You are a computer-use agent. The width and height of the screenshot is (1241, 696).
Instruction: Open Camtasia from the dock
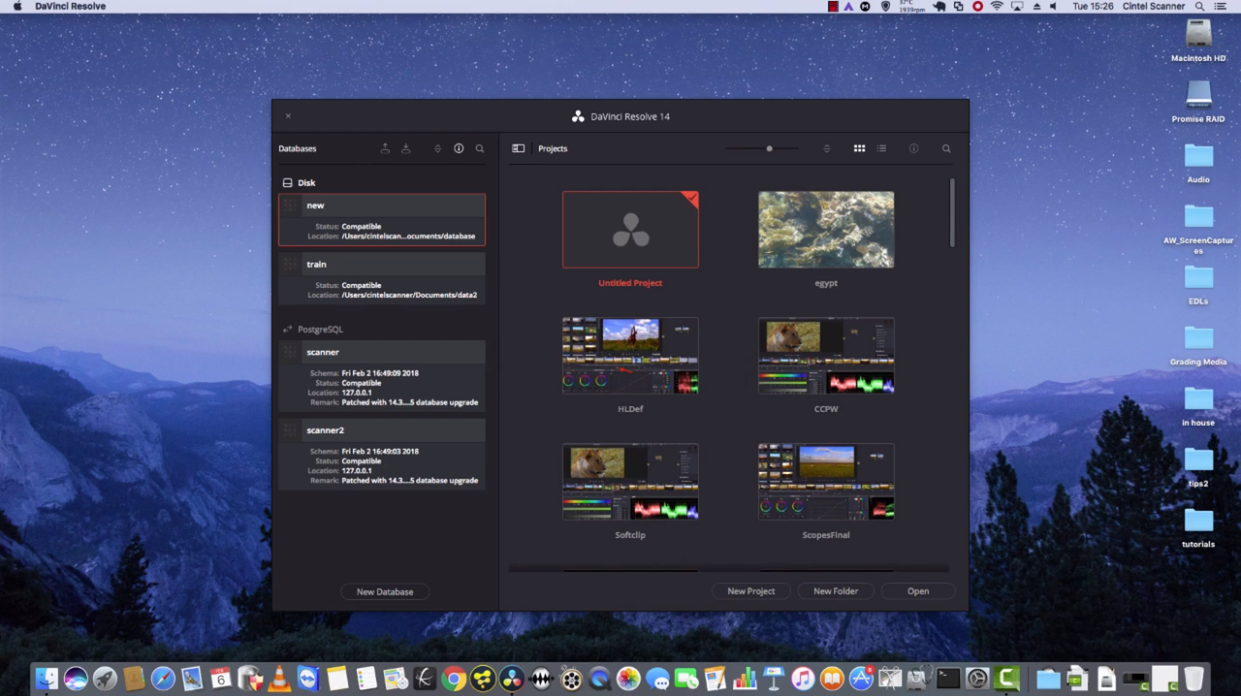point(1007,679)
